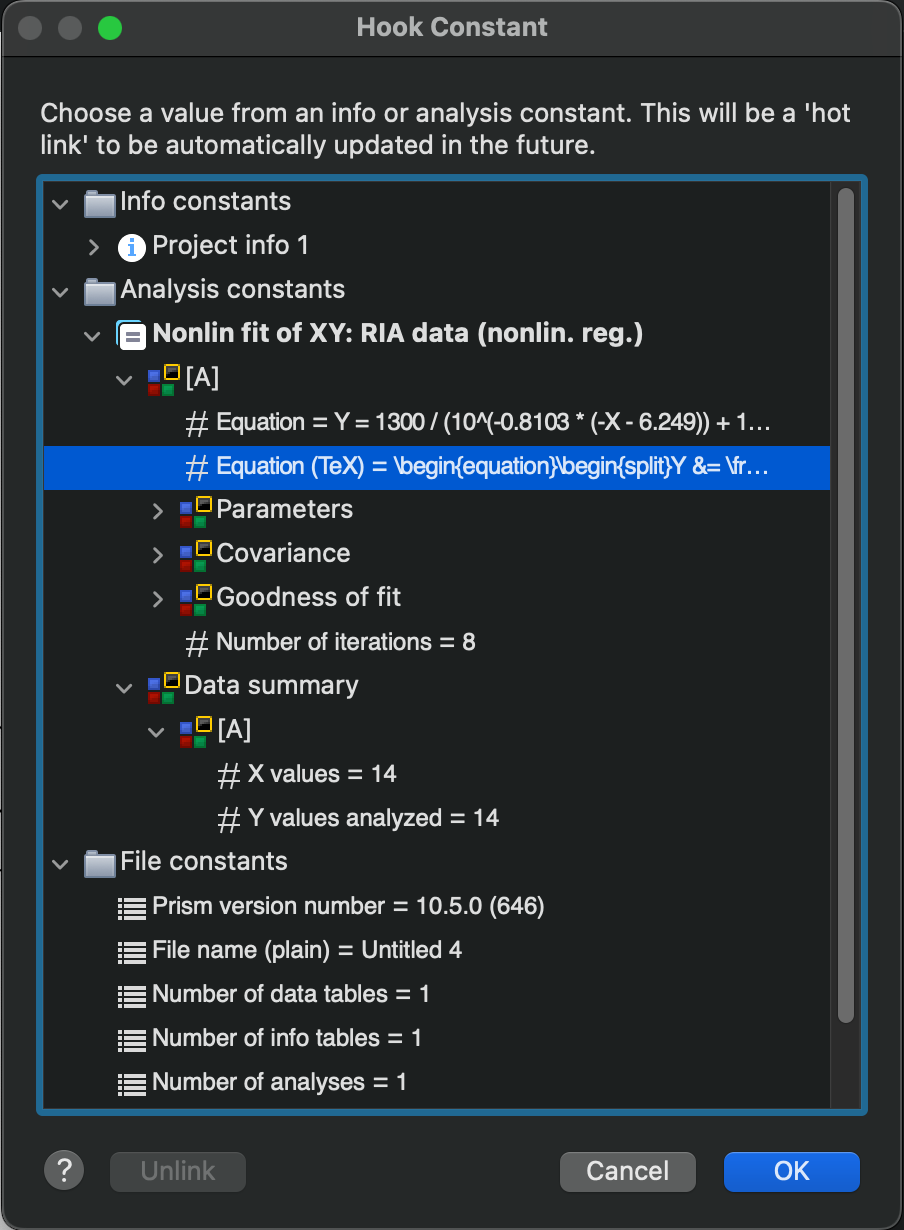Click the Info constants folder icon
The image size is (904, 1230).
pyautogui.click(x=100, y=202)
